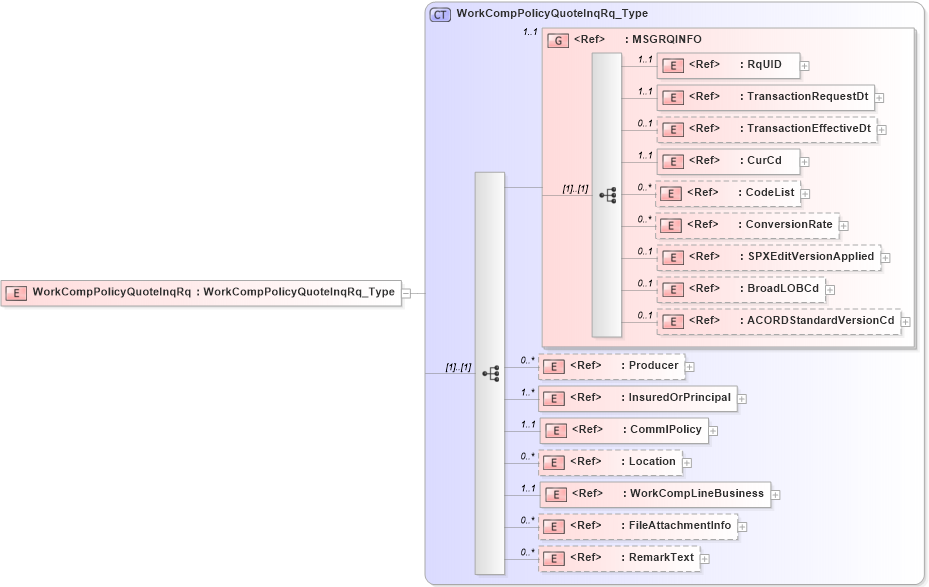Expand the TransactionRequestDt element plus sign
This screenshot has height=587, width=929.
pos(880,97)
